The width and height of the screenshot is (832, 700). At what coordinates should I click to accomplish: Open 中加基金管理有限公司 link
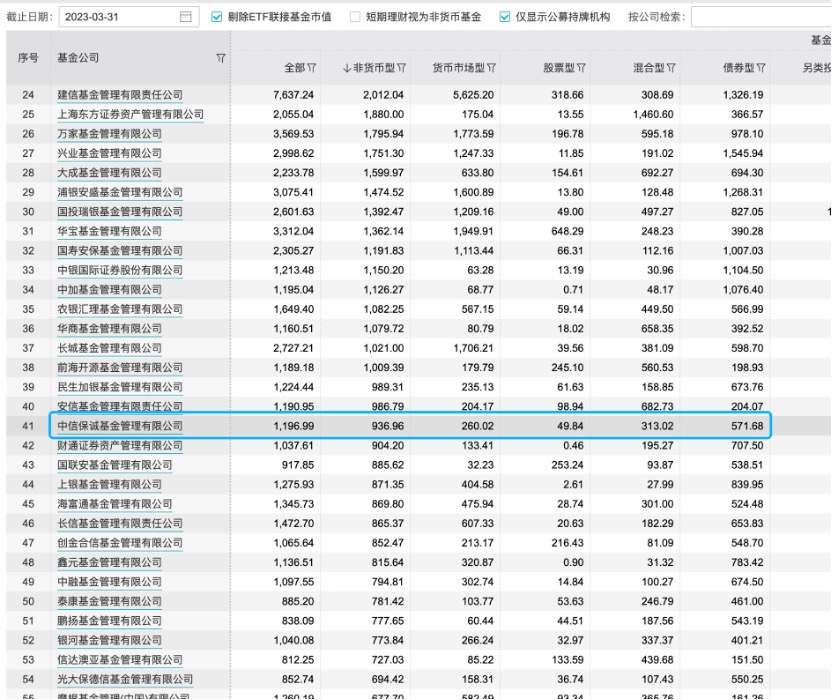click(109, 290)
